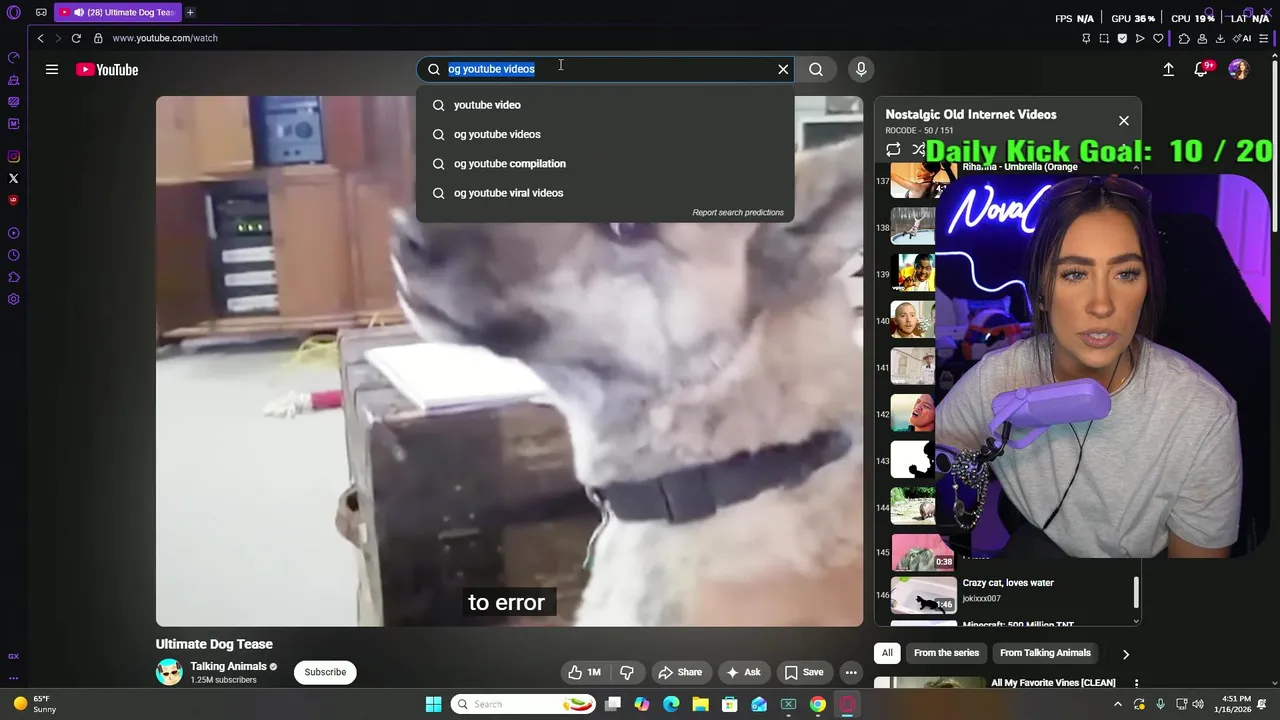Open the weather widget showing 65°F Sunny
Viewport: 1280px width, 720px height.
tap(33, 704)
